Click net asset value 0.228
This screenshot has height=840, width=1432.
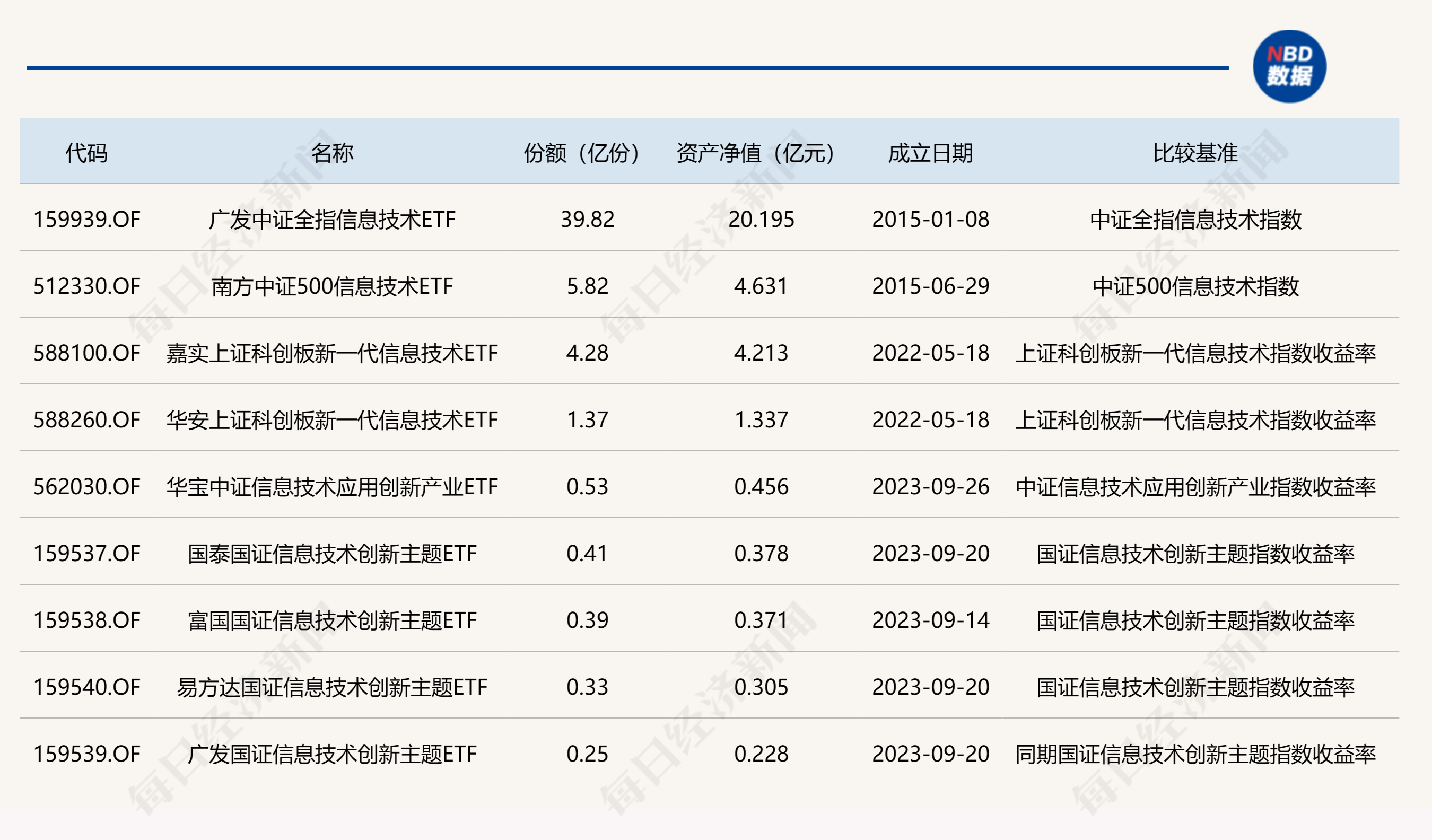[x=761, y=754]
